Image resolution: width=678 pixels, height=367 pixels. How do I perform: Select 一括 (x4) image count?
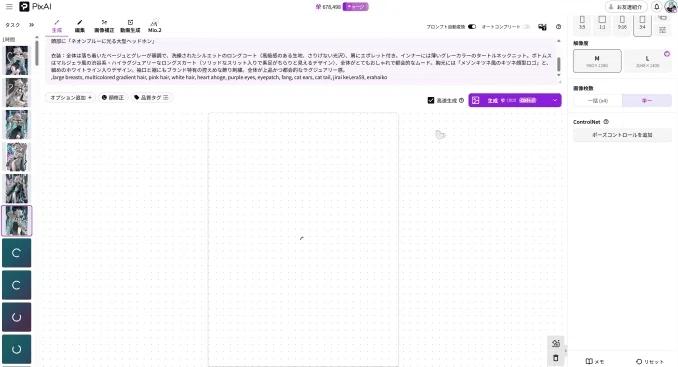tap(598, 100)
